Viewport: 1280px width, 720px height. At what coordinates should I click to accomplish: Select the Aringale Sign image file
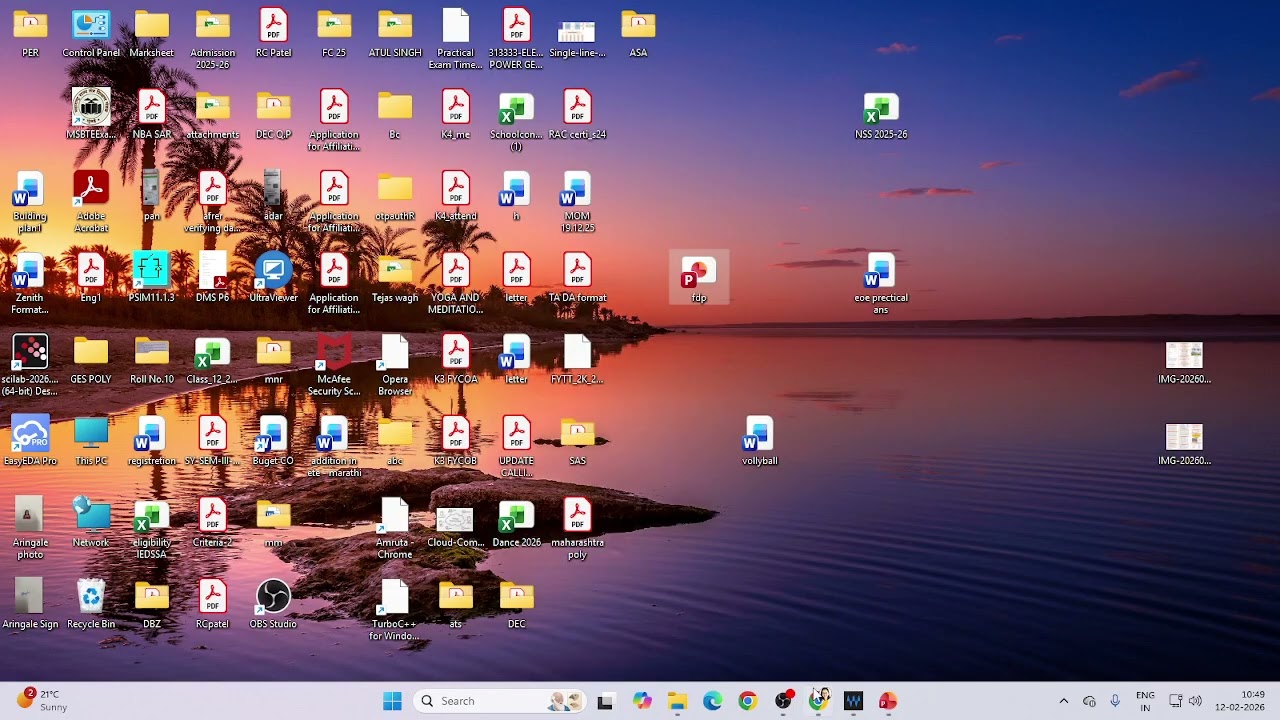pyautogui.click(x=30, y=604)
